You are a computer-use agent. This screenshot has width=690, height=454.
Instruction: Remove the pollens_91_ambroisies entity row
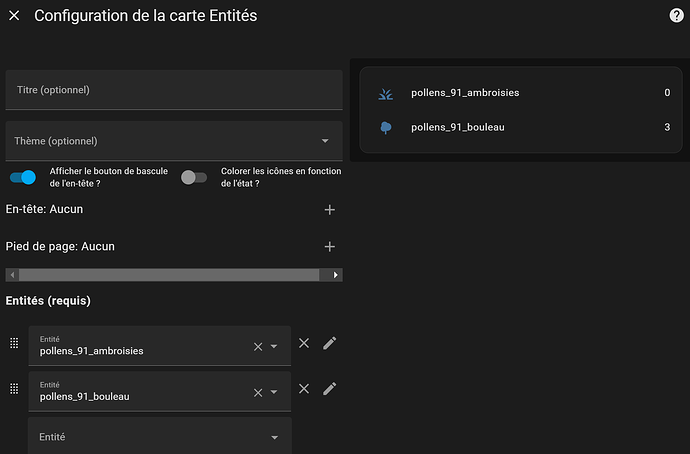[304, 343]
